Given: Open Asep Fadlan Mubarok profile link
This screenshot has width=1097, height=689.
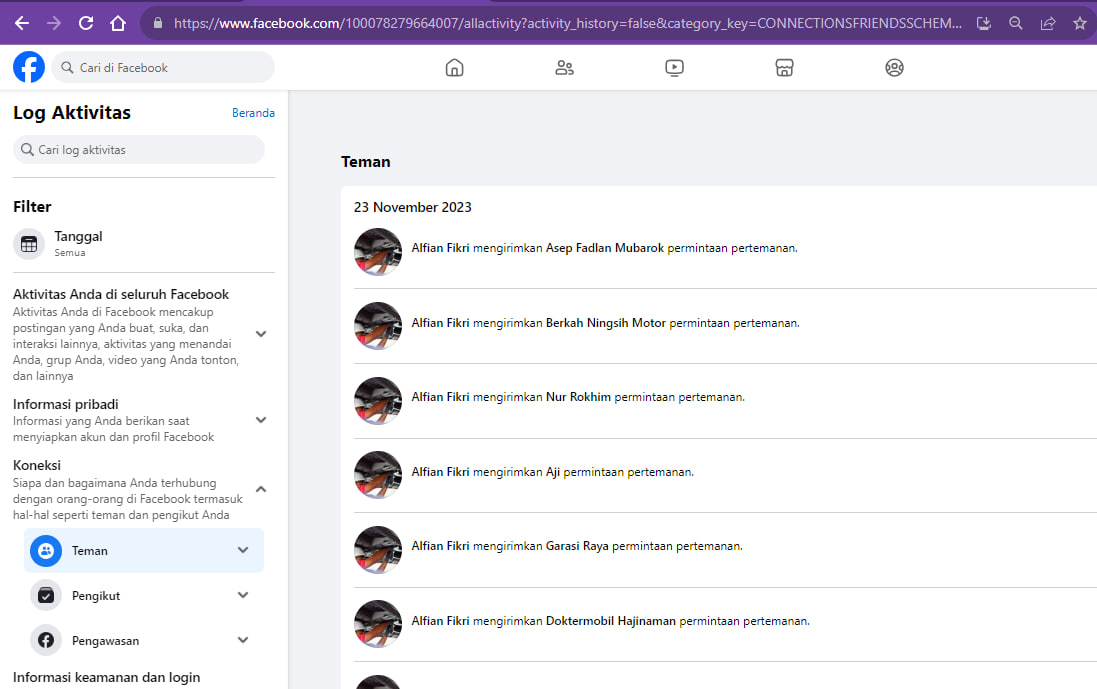Looking at the screenshot, I should coord(604,248).
